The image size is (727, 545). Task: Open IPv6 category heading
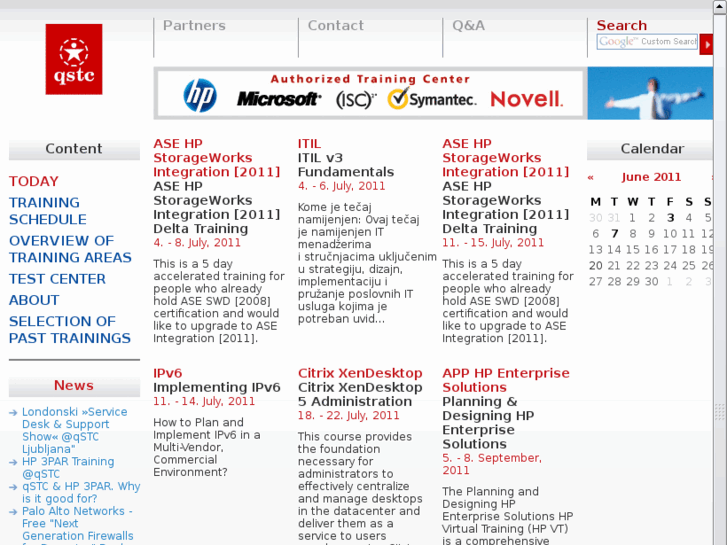(167, 373)
